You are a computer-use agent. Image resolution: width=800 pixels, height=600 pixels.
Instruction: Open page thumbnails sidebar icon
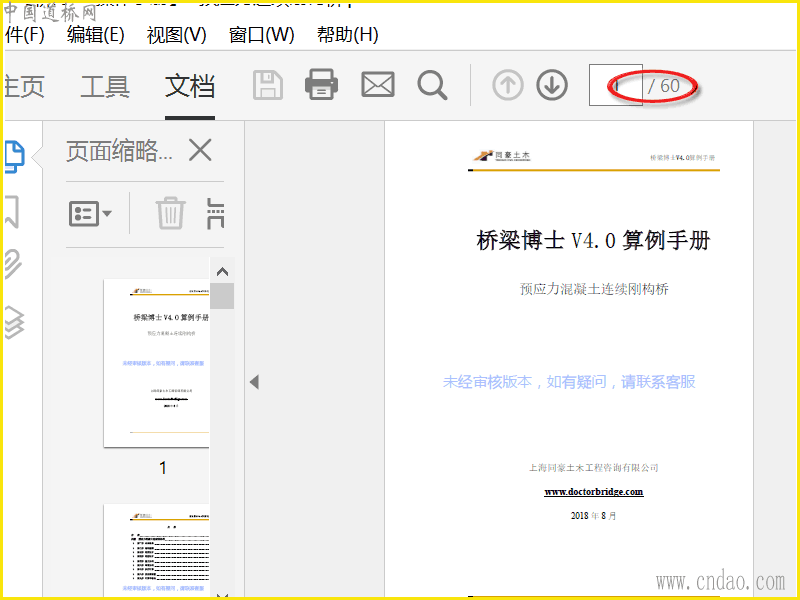pos(14,157)
